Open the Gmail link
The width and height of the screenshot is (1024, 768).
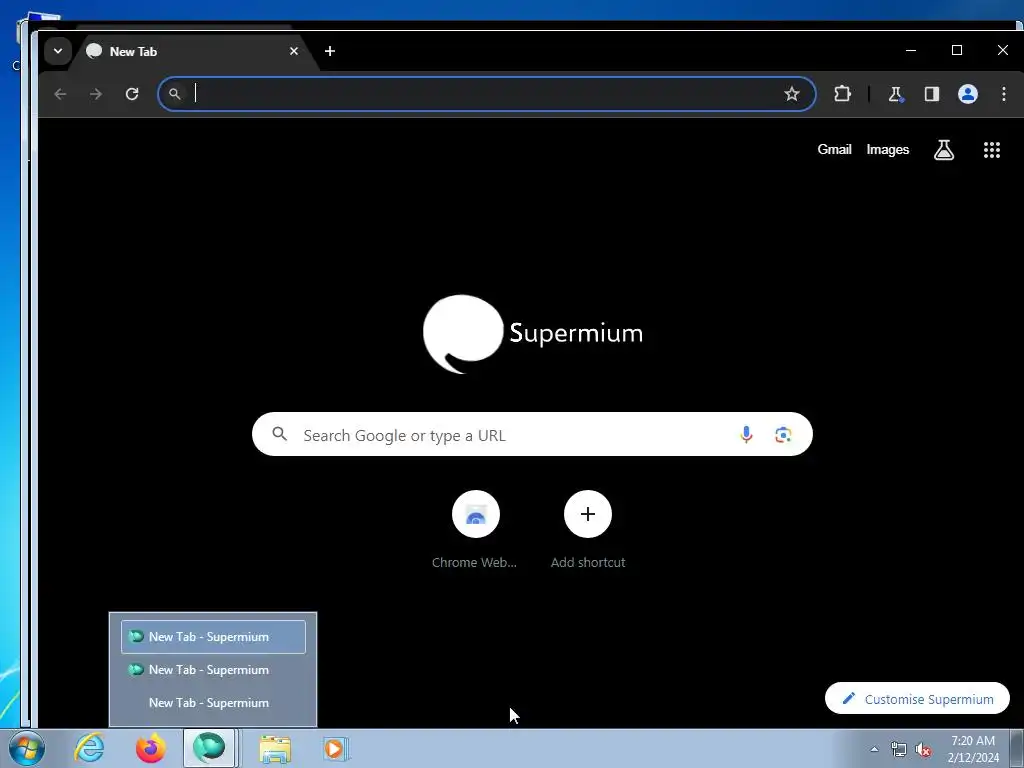pyautogui.click(x=834, y=150)
